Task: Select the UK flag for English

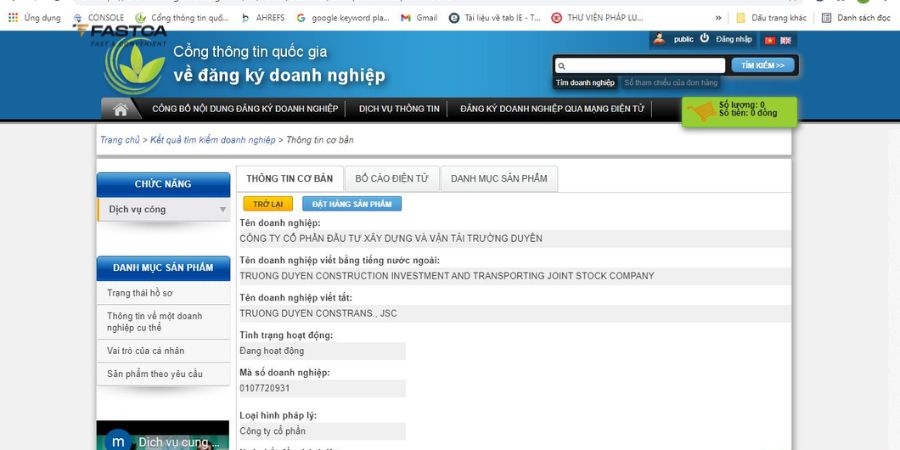Action: (x=785, y=40)
